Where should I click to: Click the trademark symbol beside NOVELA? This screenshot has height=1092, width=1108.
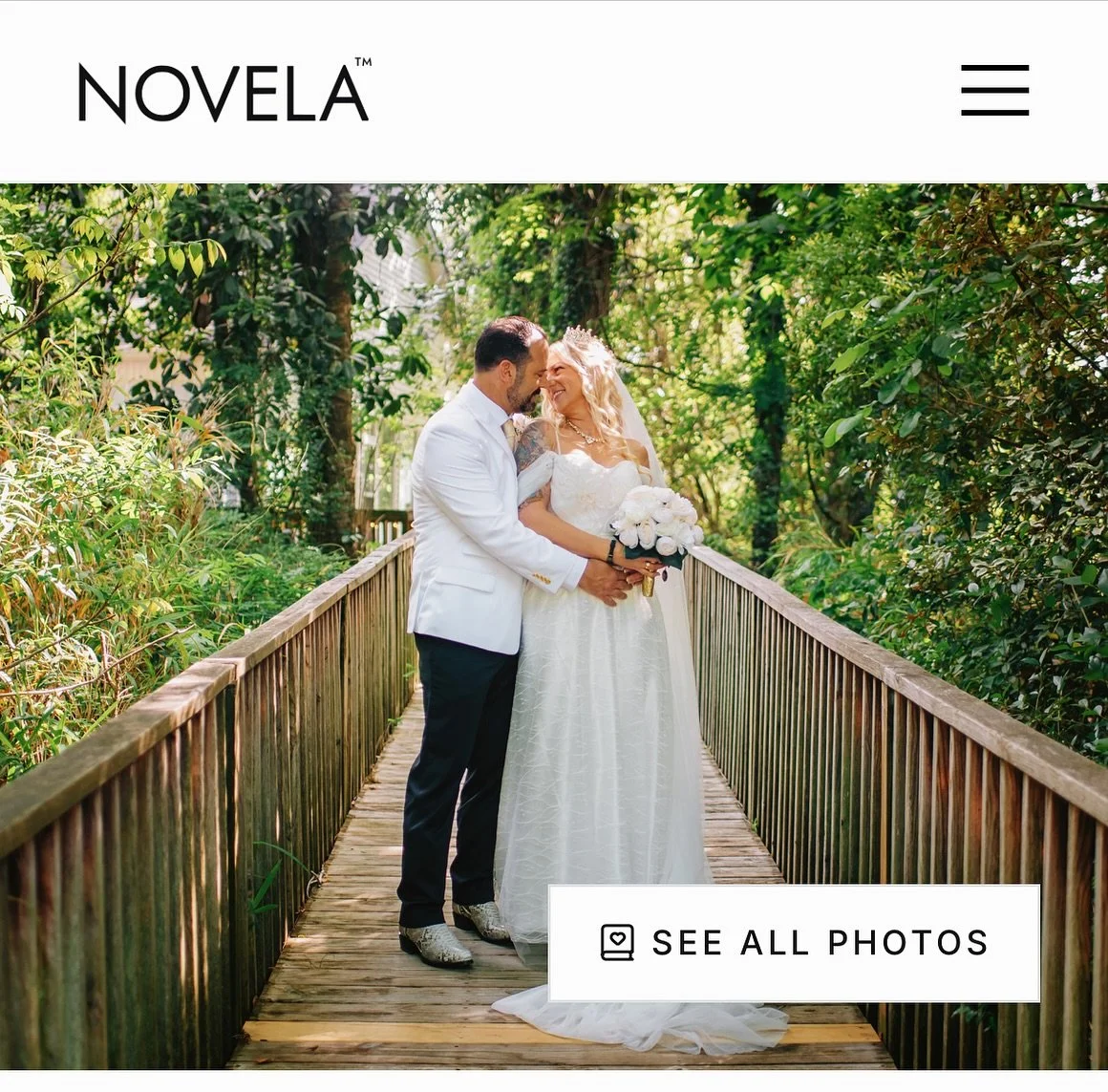tap(363, 61)
